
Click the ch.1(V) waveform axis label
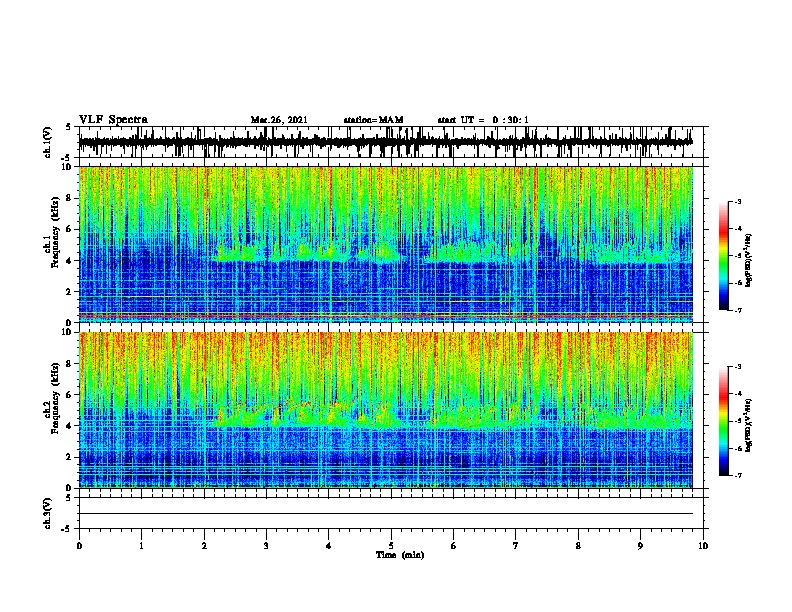pyautogui.click(x=48, y=142)
